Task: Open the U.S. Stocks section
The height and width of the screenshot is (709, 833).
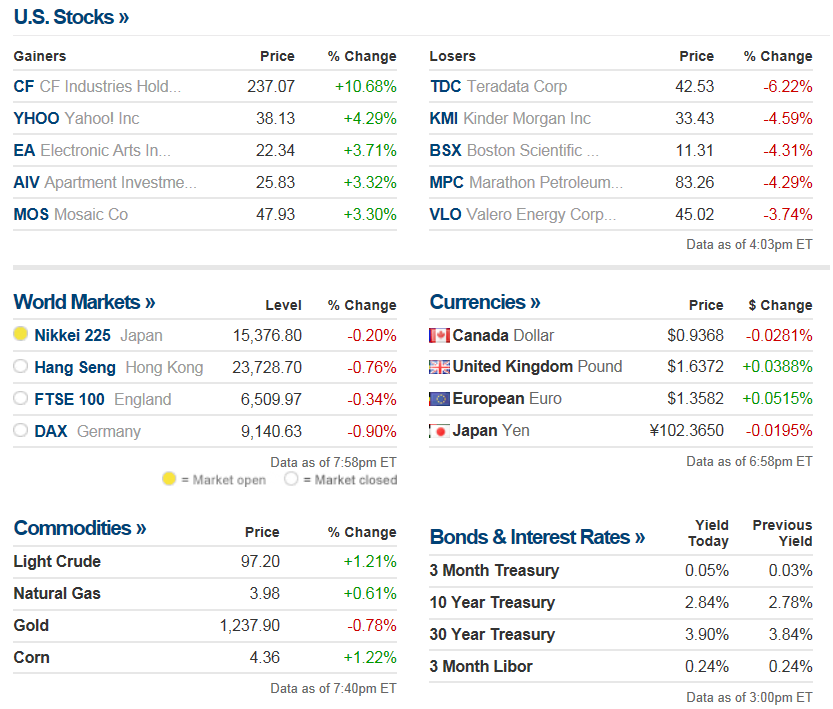Action: point(71,17)
